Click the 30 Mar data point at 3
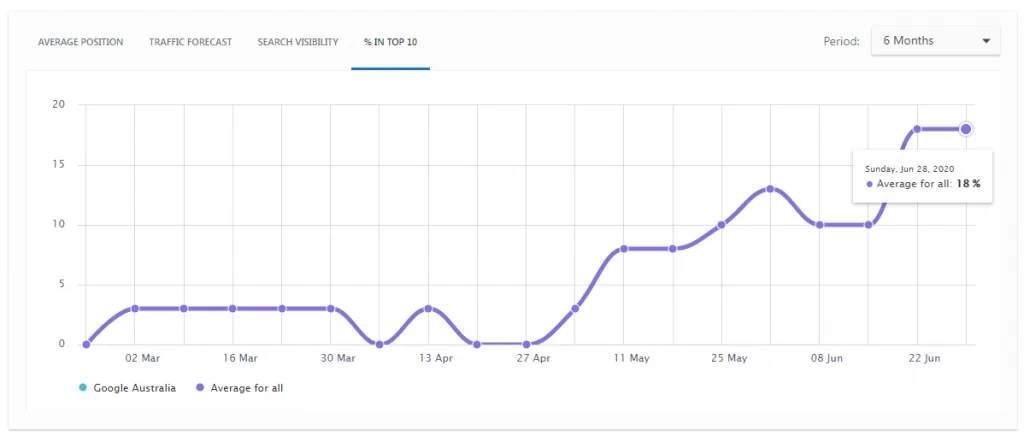This screenshot has width=1024, height=436. pyautogui.click(x=330, y=308)
